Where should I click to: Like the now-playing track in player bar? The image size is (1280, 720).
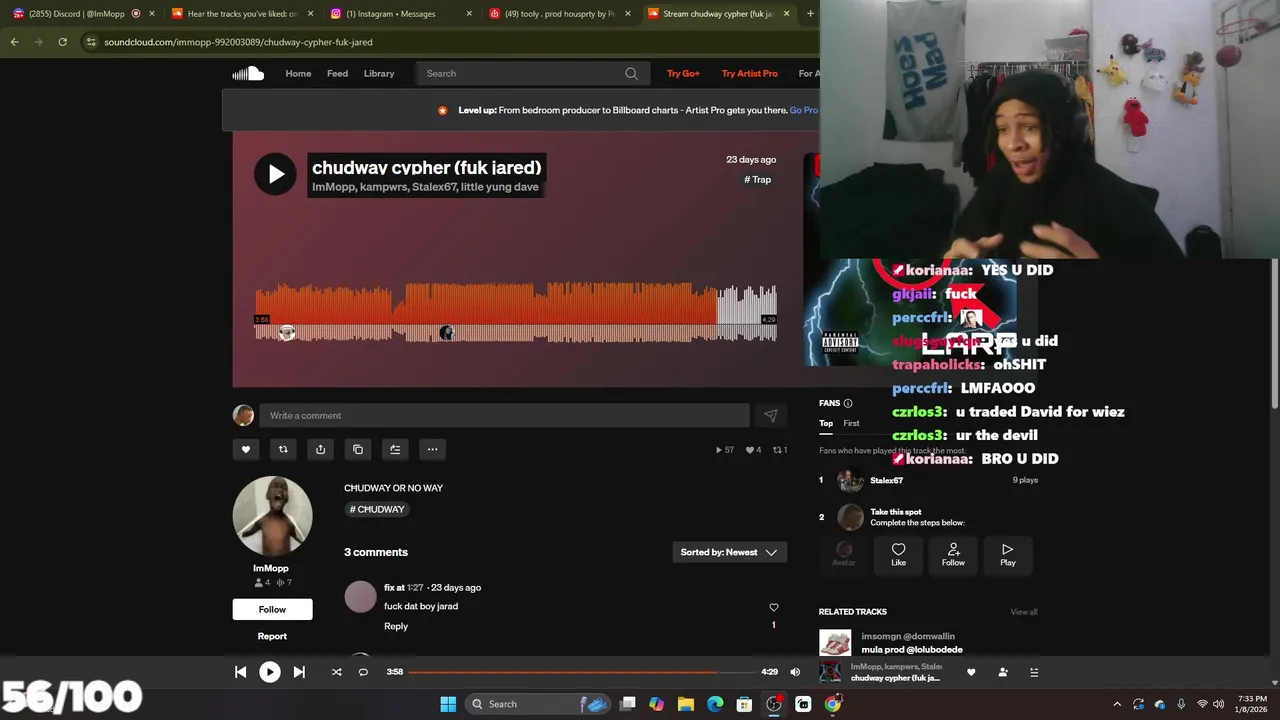point(971,672)
